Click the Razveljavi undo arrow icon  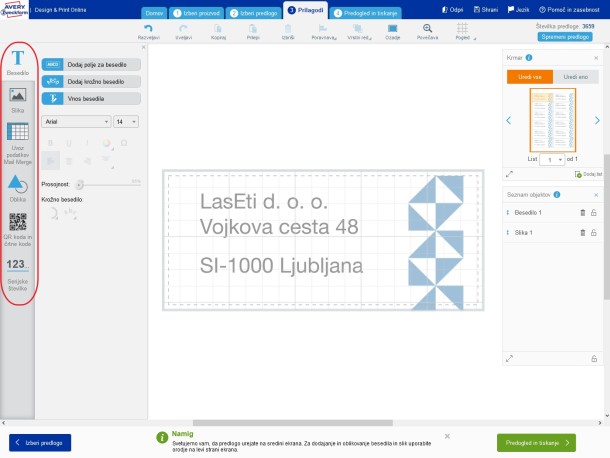click(x=148, y=28)
